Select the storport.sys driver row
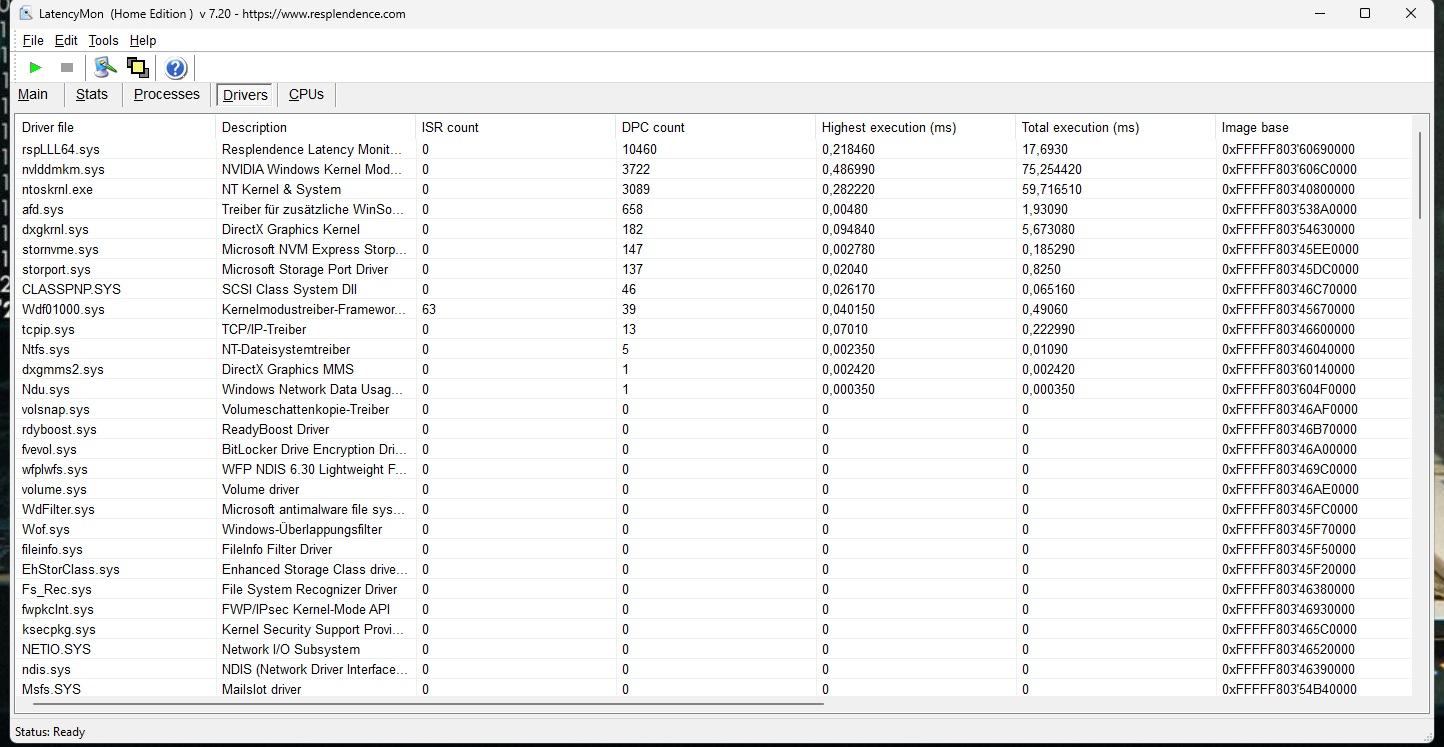Viewport: 1444px width, 747px height. point(714,269)
